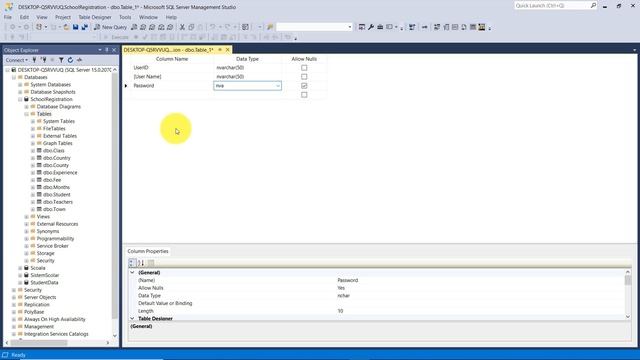This screenshot has height=360, width=640.
Task: Open the Toolbox icon in the toolbar
Action: pos(380,27)
